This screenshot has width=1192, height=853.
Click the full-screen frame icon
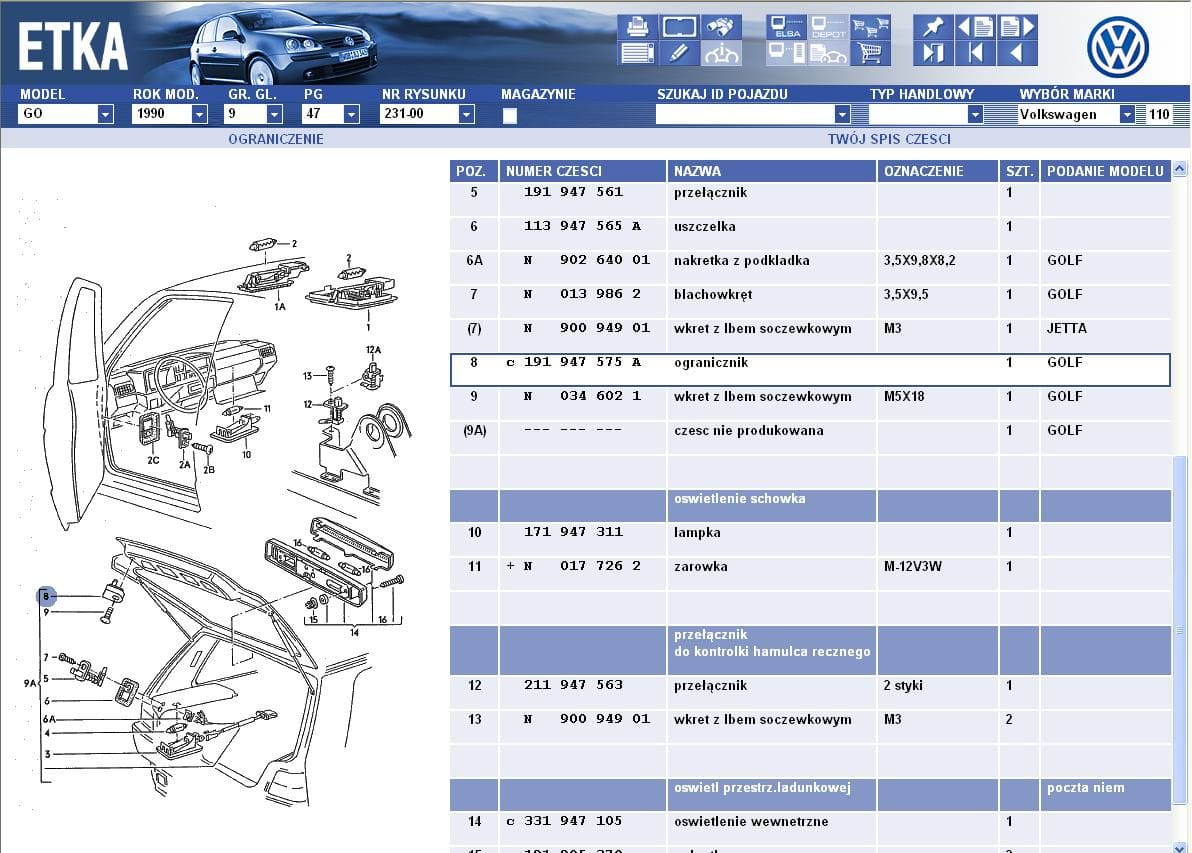[679, 27]
